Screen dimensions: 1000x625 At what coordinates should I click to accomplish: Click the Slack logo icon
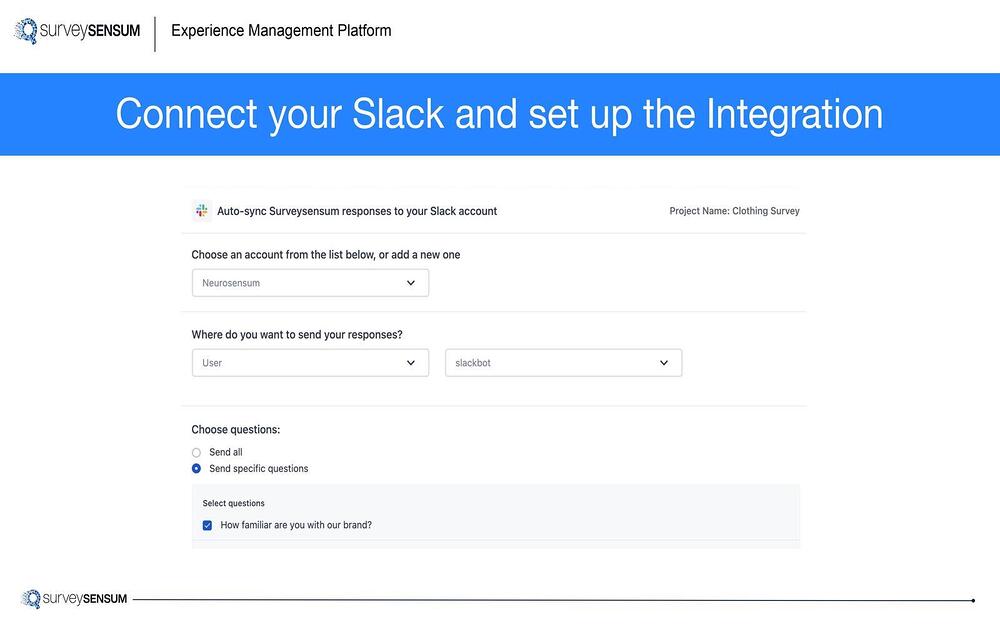tap(202, 211)
